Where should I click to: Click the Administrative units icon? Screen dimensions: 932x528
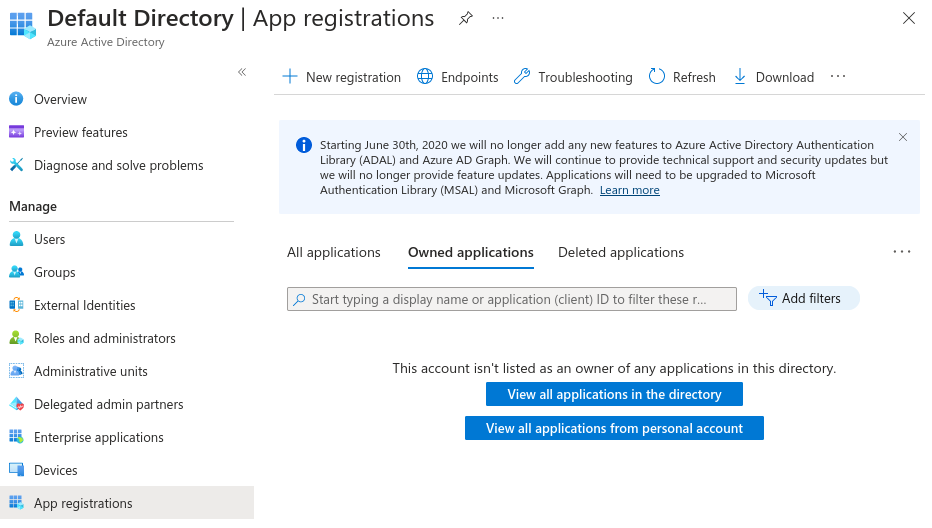[17, 371]
